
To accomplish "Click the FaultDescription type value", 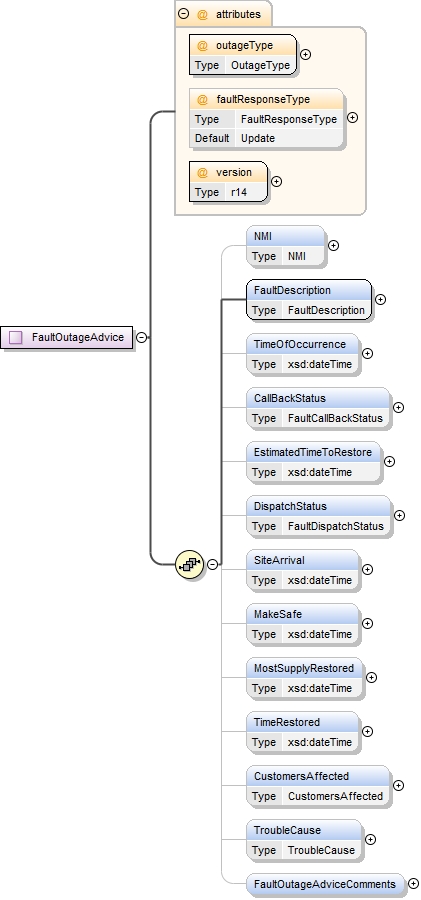I will 326,311.
